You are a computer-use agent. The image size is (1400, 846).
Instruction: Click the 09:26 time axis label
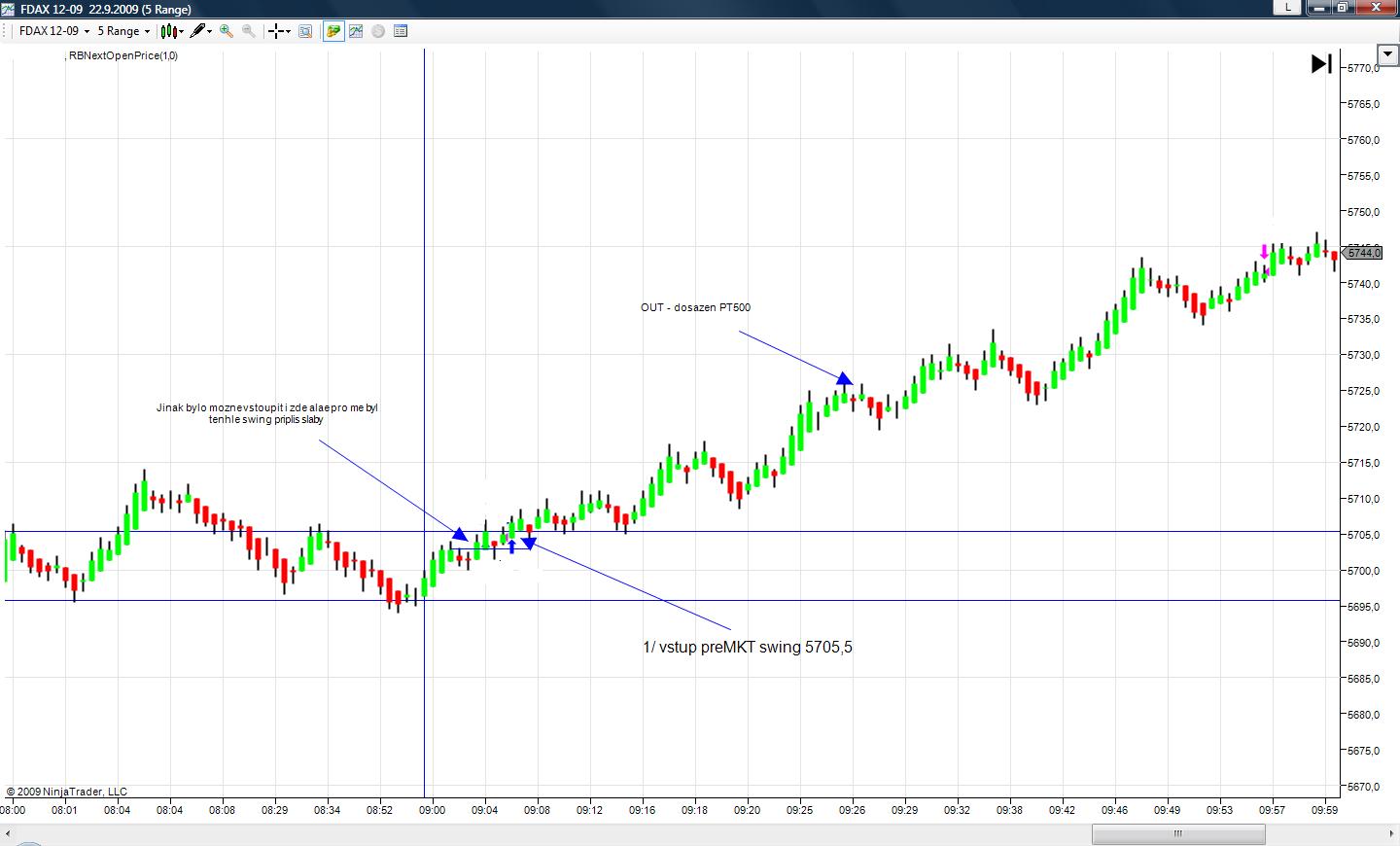point(853,810)
